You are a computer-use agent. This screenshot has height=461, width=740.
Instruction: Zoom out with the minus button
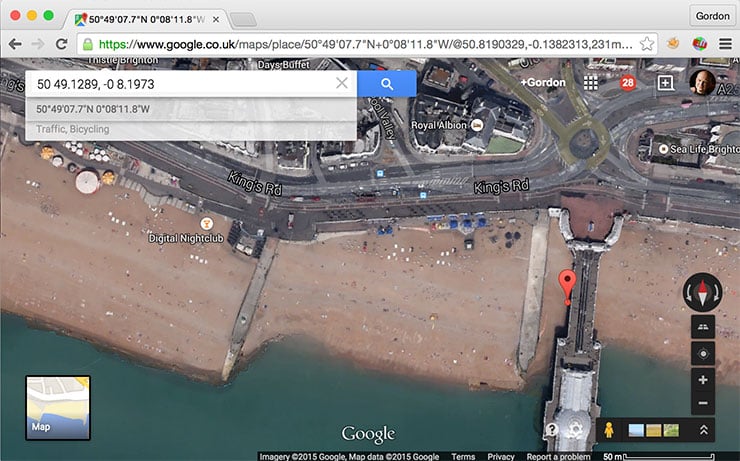701,404
